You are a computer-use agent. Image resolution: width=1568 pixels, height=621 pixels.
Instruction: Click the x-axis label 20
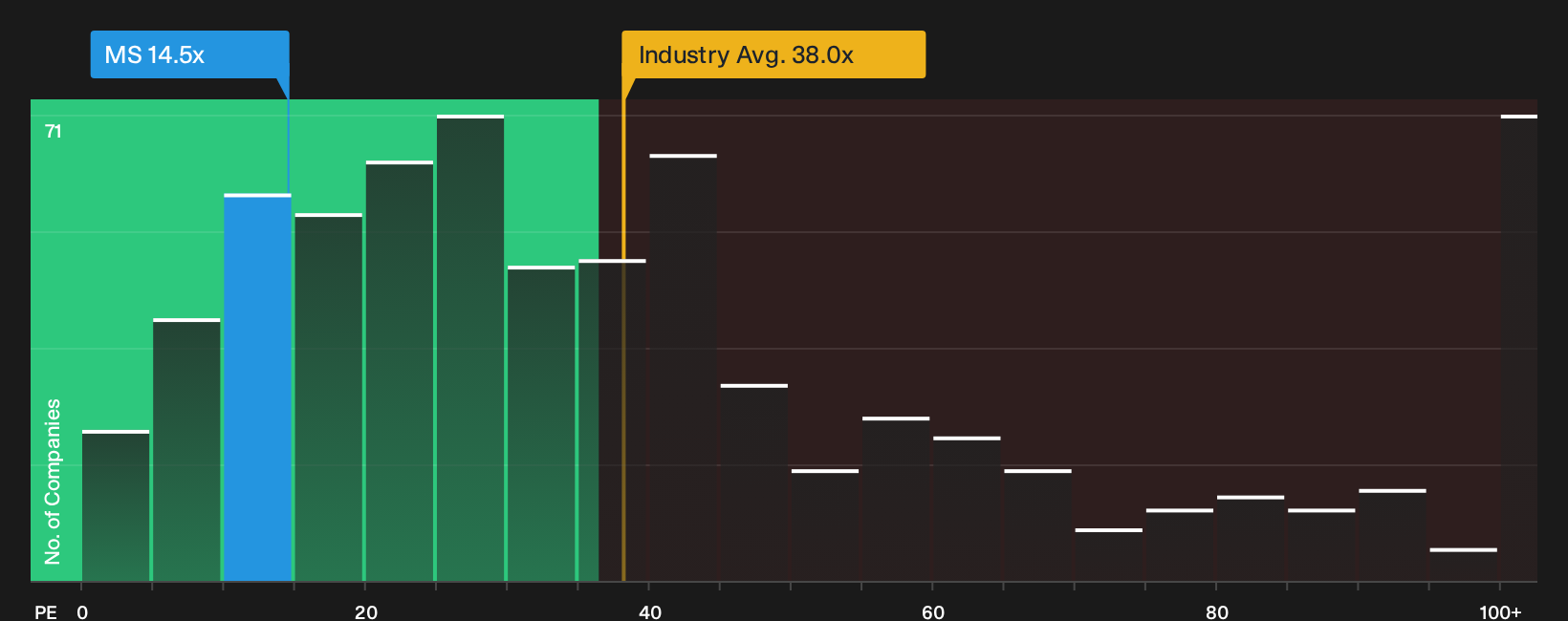click(366, 611)
